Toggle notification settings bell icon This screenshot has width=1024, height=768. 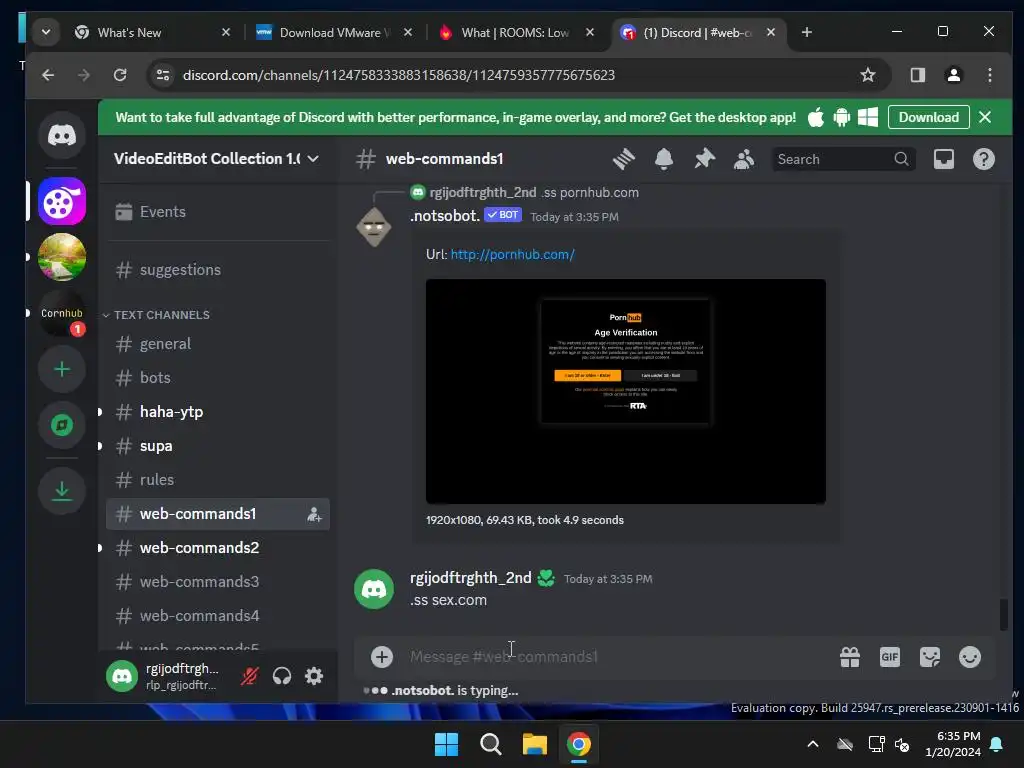coord(664,159)
